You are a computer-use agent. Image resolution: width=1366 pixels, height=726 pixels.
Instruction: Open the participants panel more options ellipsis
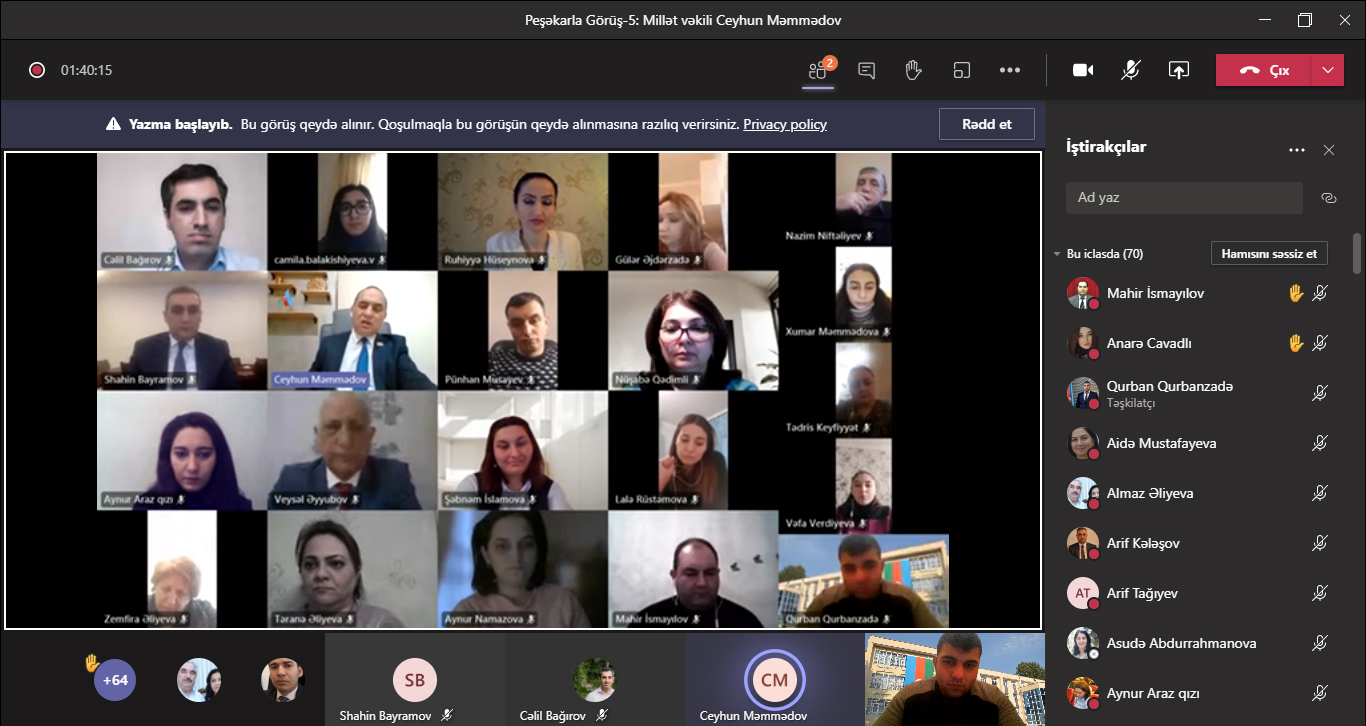click(x=1297, y=150)
